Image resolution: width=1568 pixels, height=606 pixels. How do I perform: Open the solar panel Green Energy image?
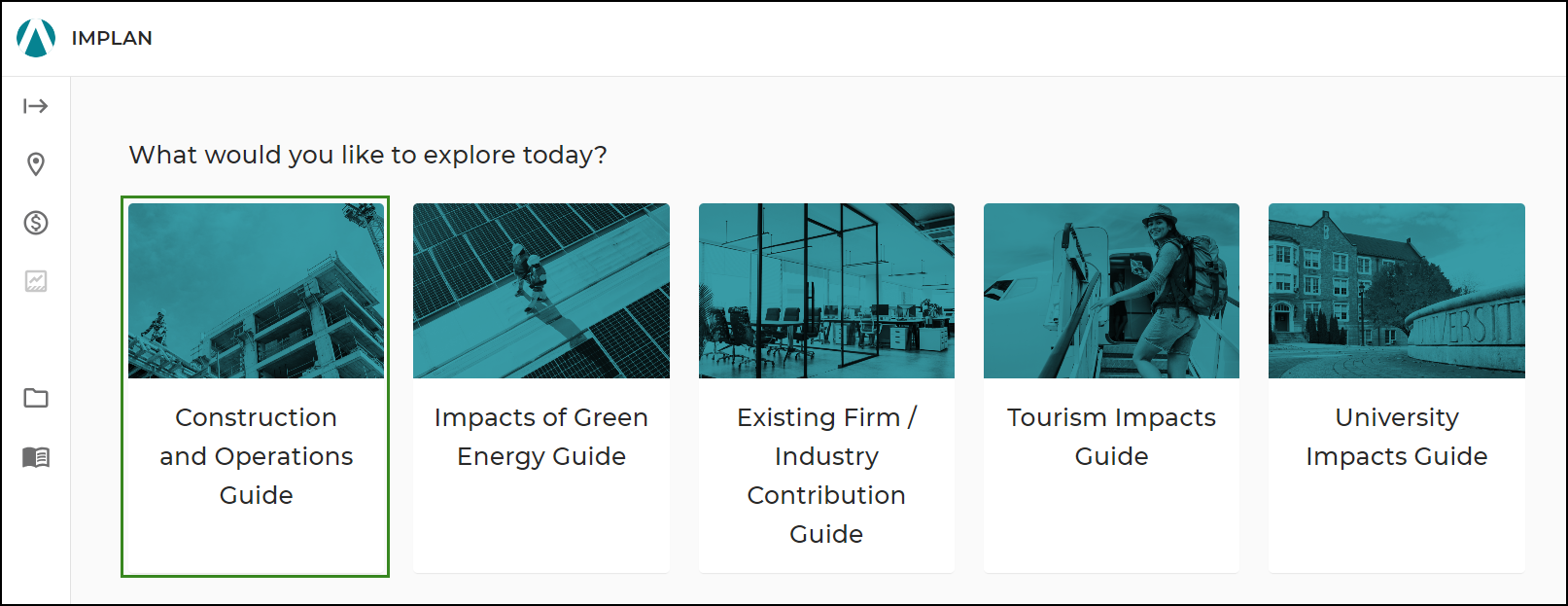point(541,291)
